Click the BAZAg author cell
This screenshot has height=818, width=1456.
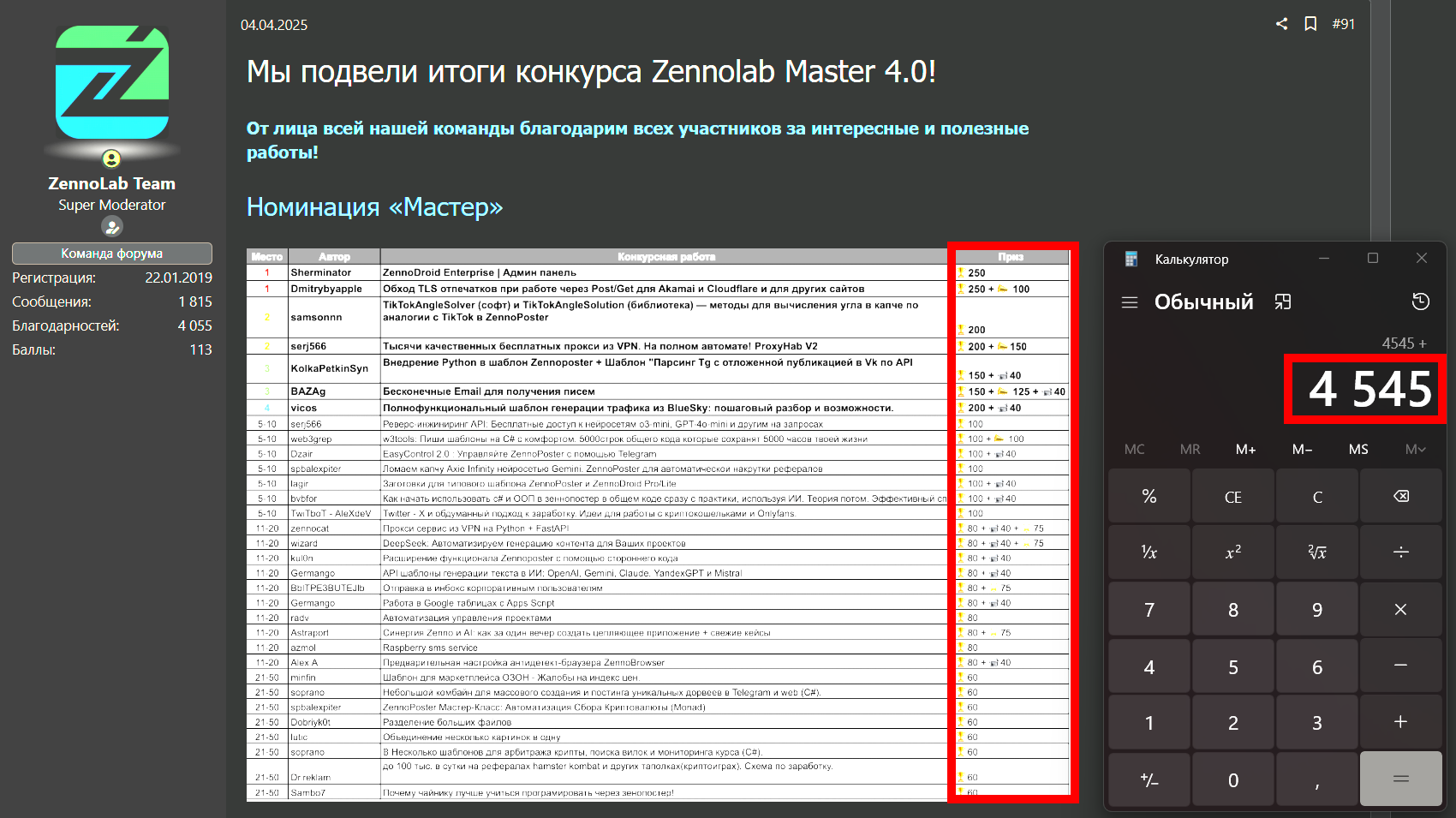pos(334,391)
